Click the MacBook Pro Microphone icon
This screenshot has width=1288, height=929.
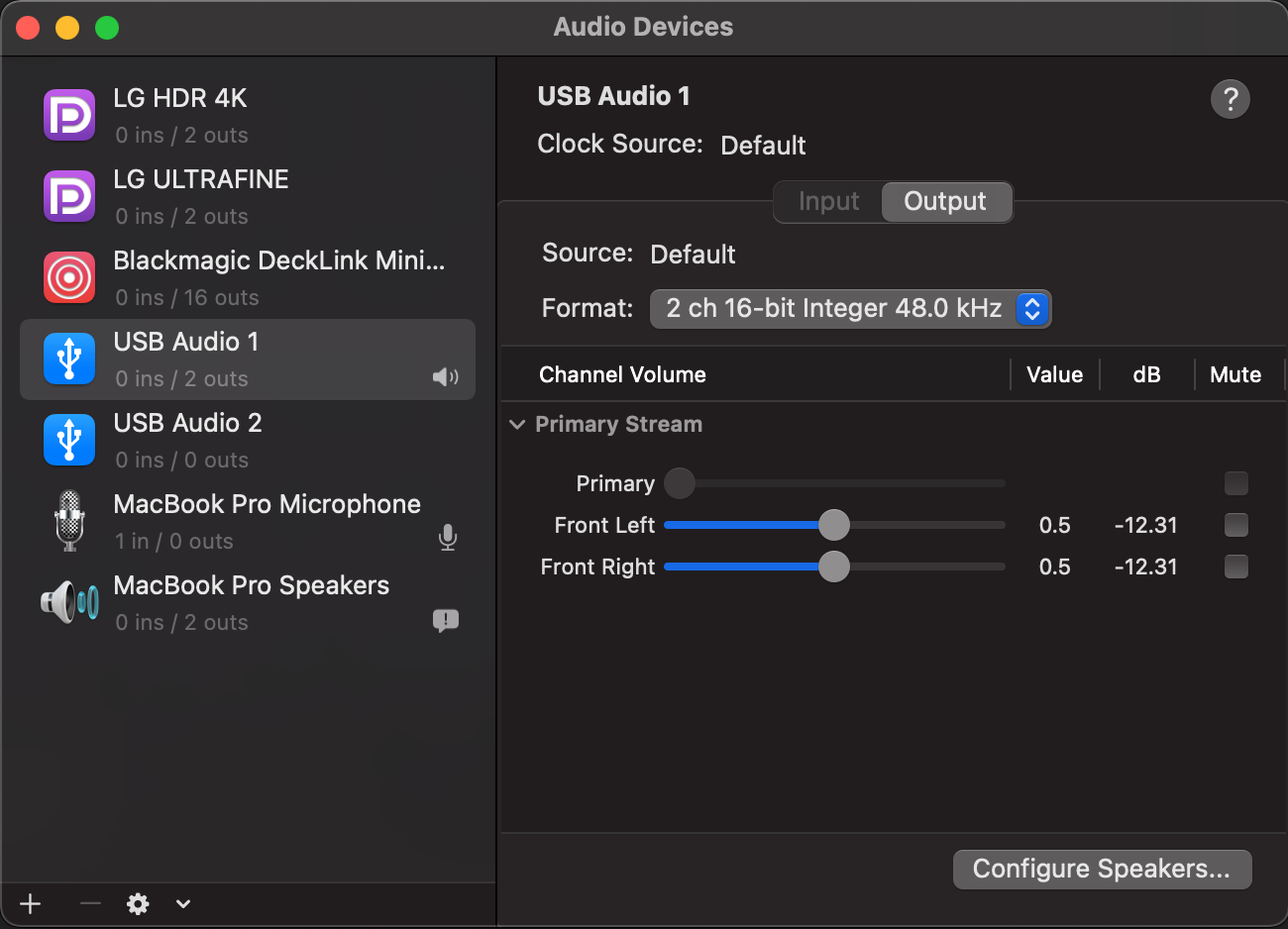[69, 522]
